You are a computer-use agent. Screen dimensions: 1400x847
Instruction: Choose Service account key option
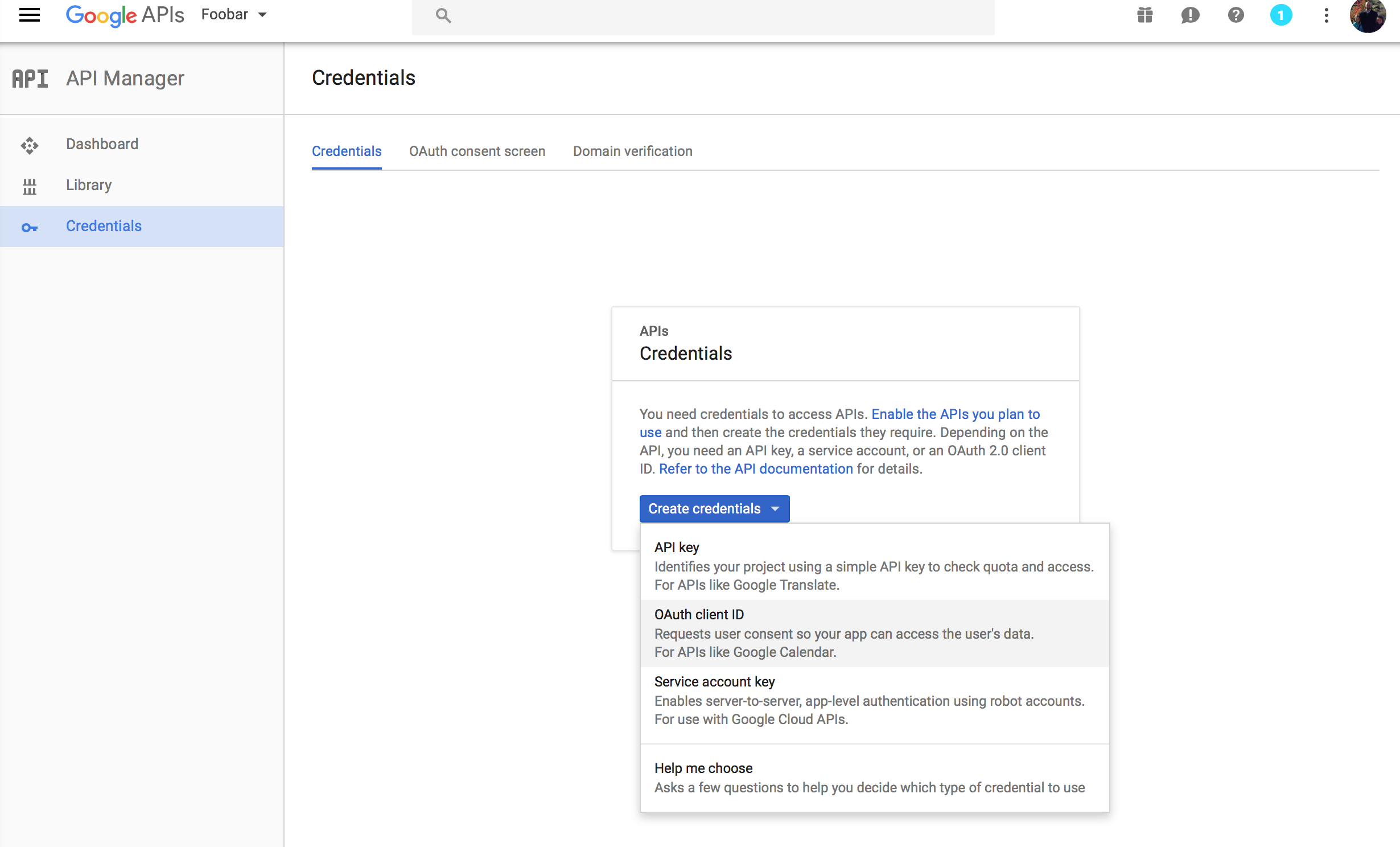[875, 700]
